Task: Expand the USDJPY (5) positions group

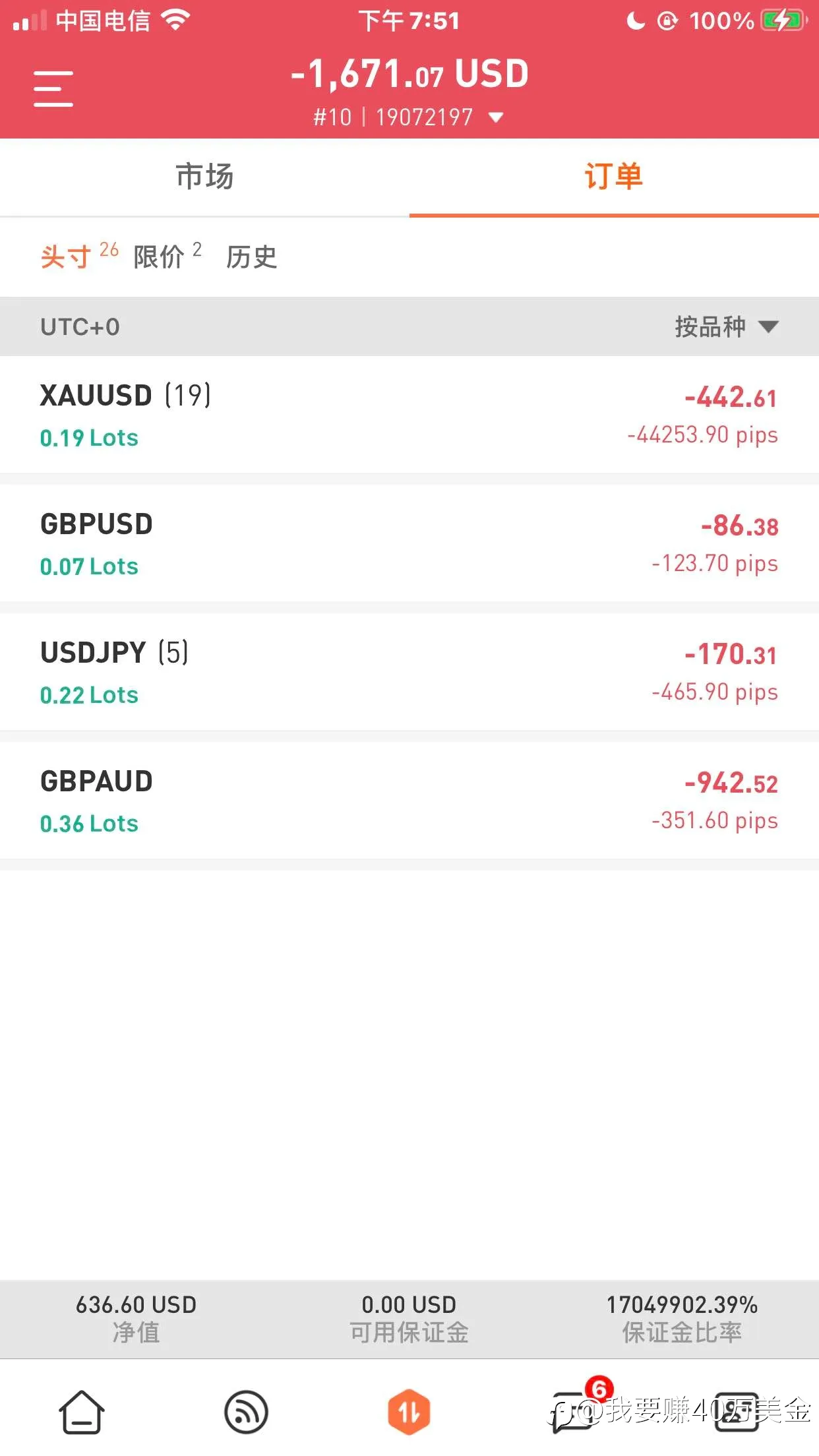Action: coord(409,672)
